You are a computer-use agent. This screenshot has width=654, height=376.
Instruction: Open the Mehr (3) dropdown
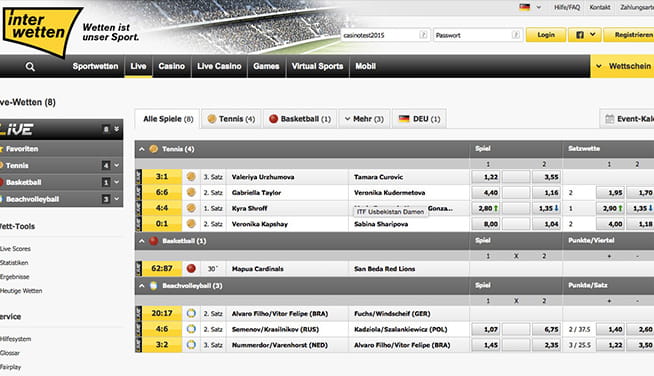click(x=364, y=119)
